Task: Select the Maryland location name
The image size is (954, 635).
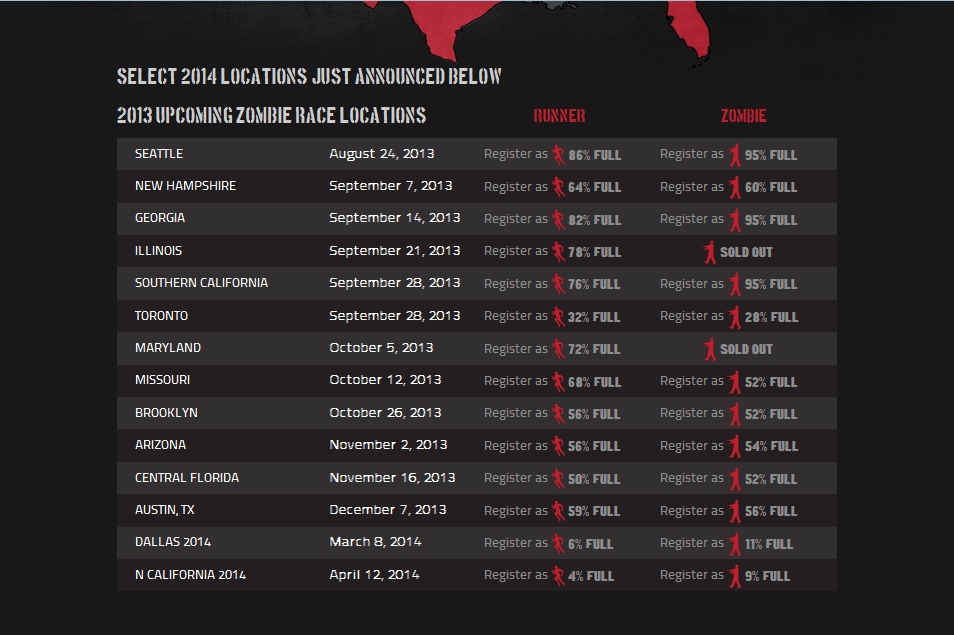Action: click(168, 348)
